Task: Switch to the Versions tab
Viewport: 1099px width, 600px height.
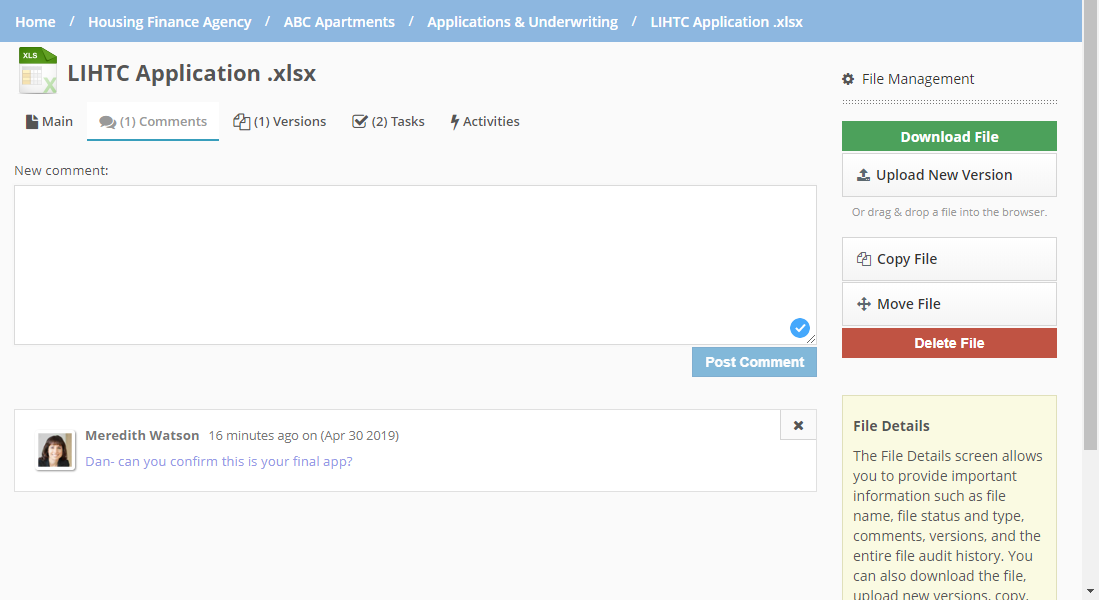Action: [x=280, y=122]
